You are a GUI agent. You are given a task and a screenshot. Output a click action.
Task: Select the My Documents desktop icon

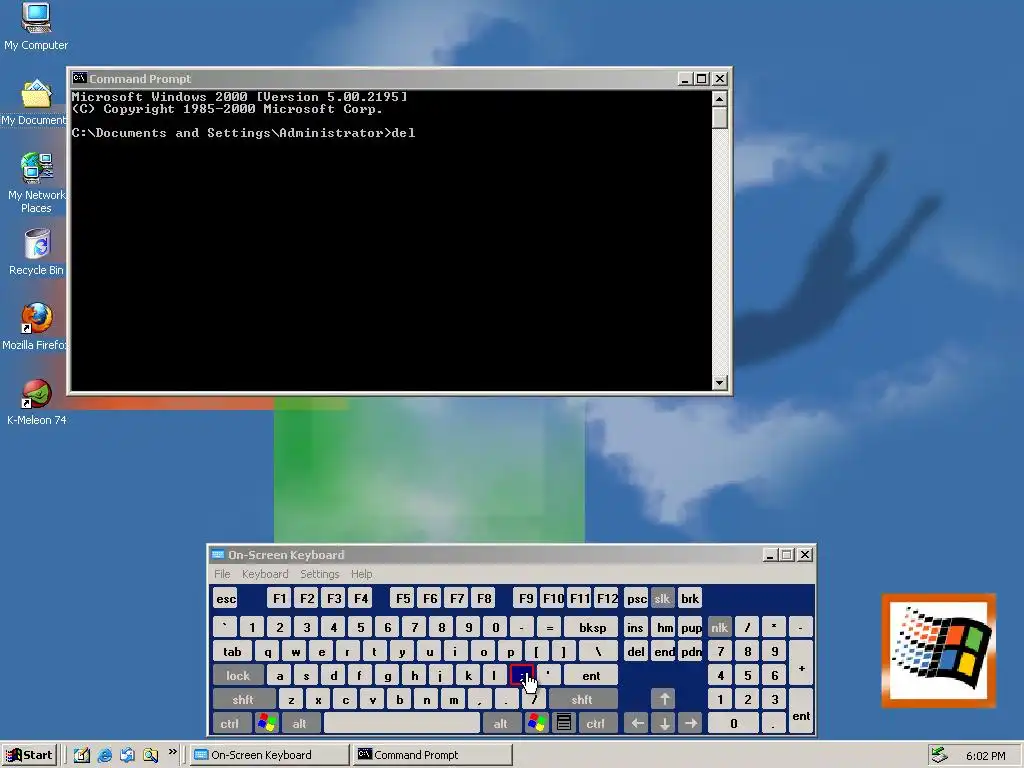tap(34, 103)
